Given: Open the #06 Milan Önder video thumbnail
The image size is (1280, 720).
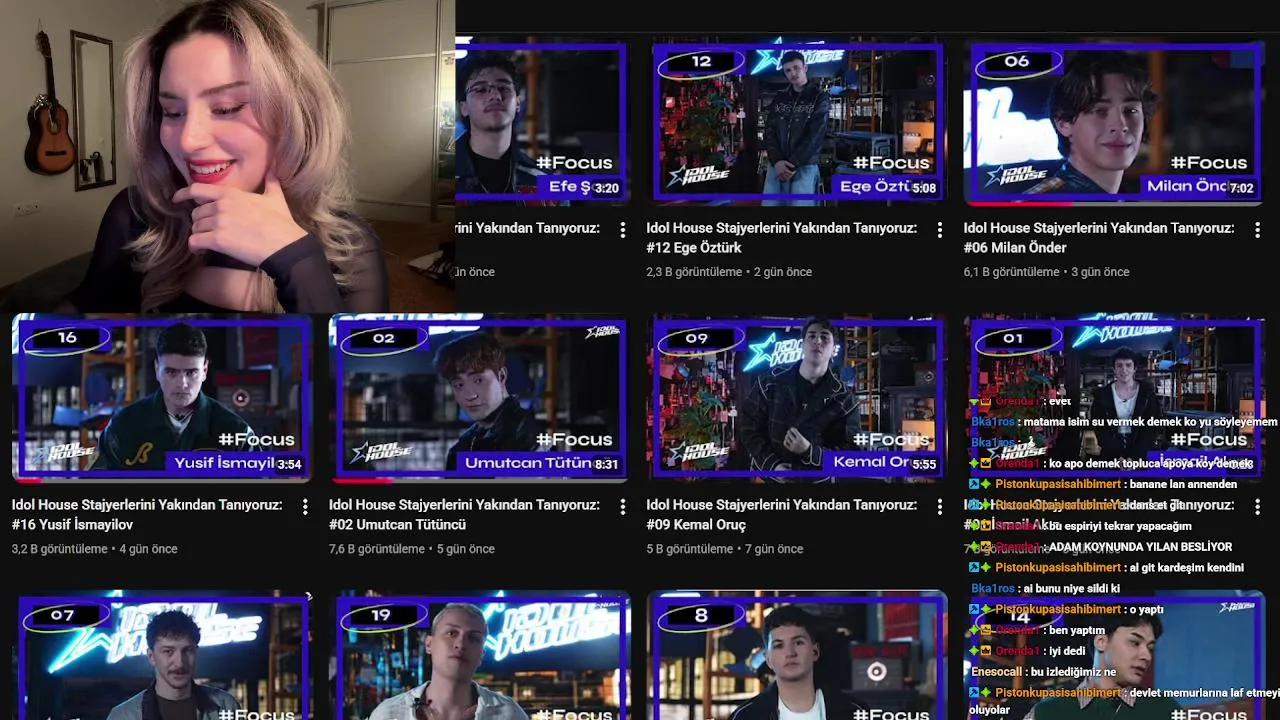Looking at the screenshot, I should 1114,122.
